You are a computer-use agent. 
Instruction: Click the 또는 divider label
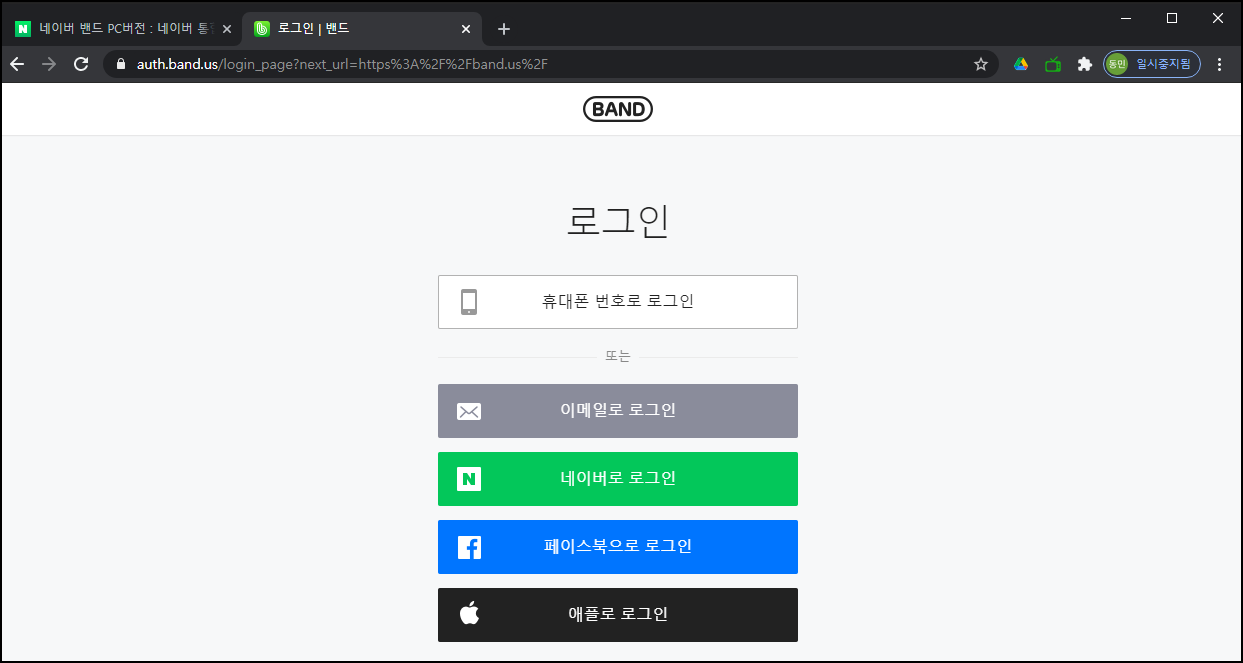coord(618,357)
